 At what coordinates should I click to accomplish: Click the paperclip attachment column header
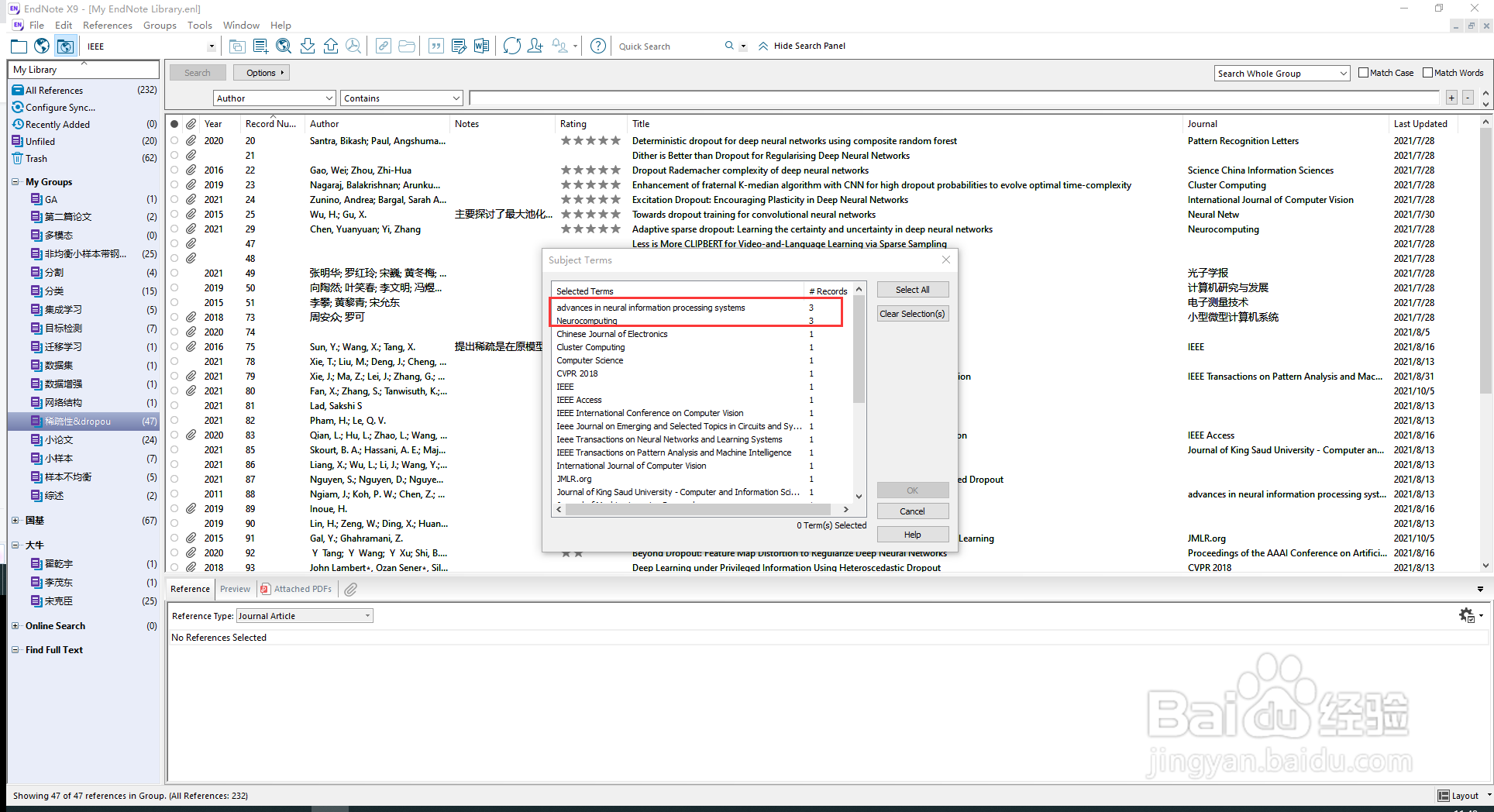coord(191,124)
